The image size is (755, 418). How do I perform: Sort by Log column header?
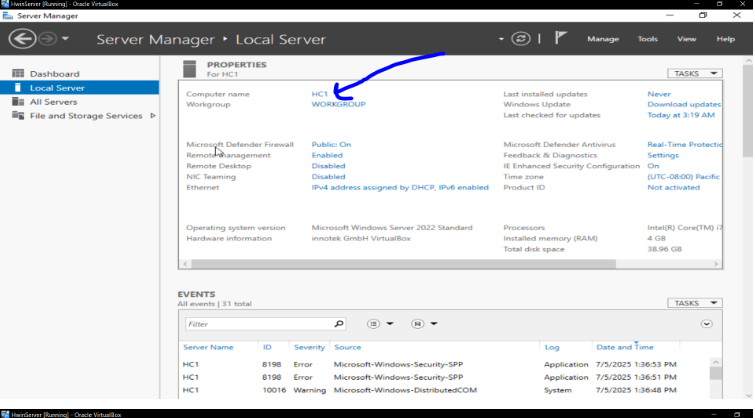[552, 347]
